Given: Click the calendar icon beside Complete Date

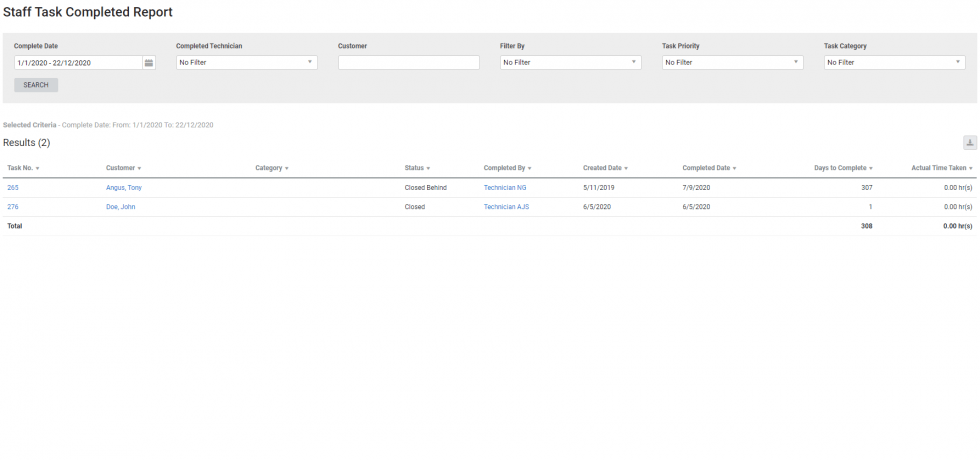Looking at the screenshot, I should [x=149, y=62].
